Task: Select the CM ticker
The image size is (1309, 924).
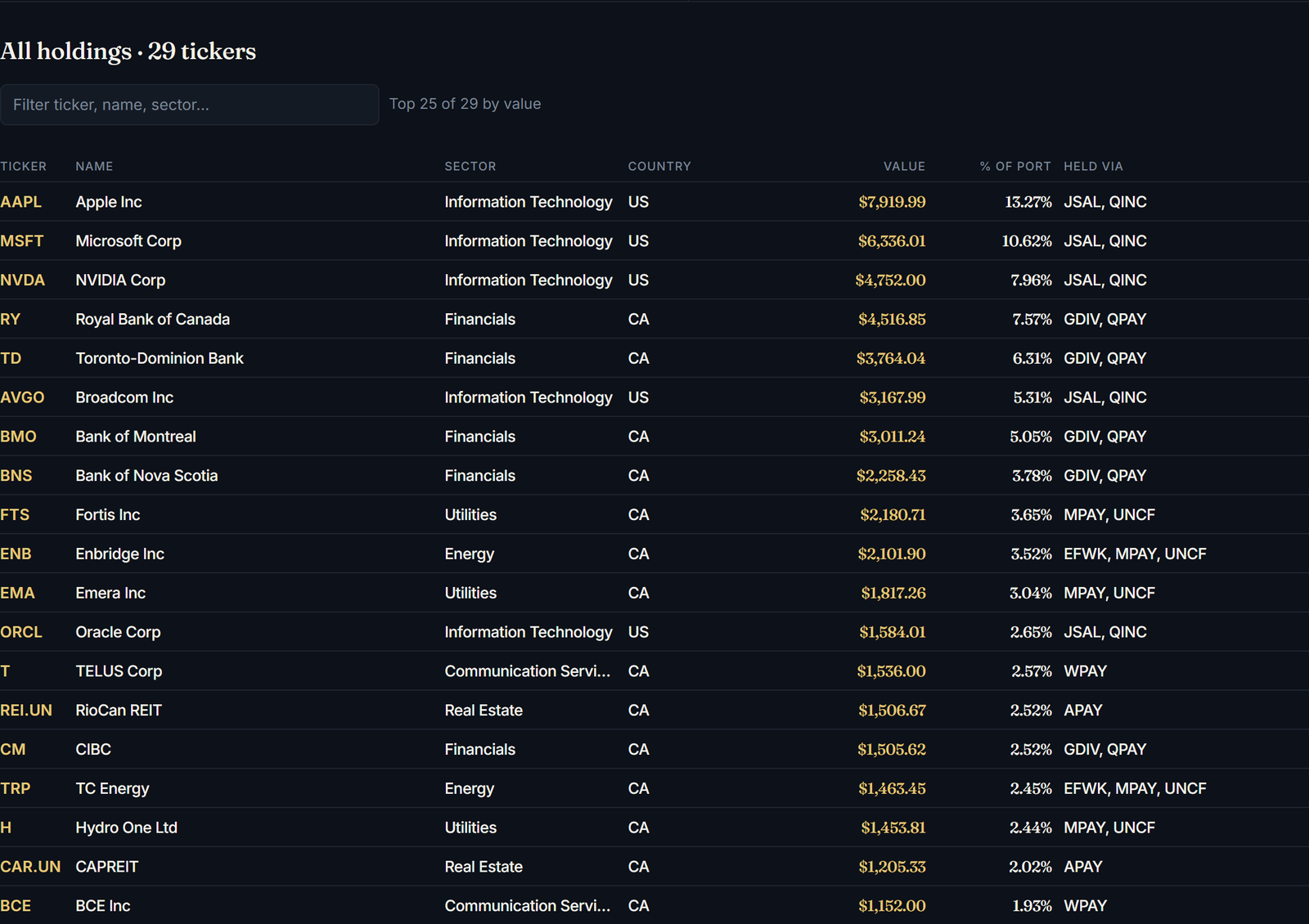Action: pyautogui.click(x=13, y=750)
